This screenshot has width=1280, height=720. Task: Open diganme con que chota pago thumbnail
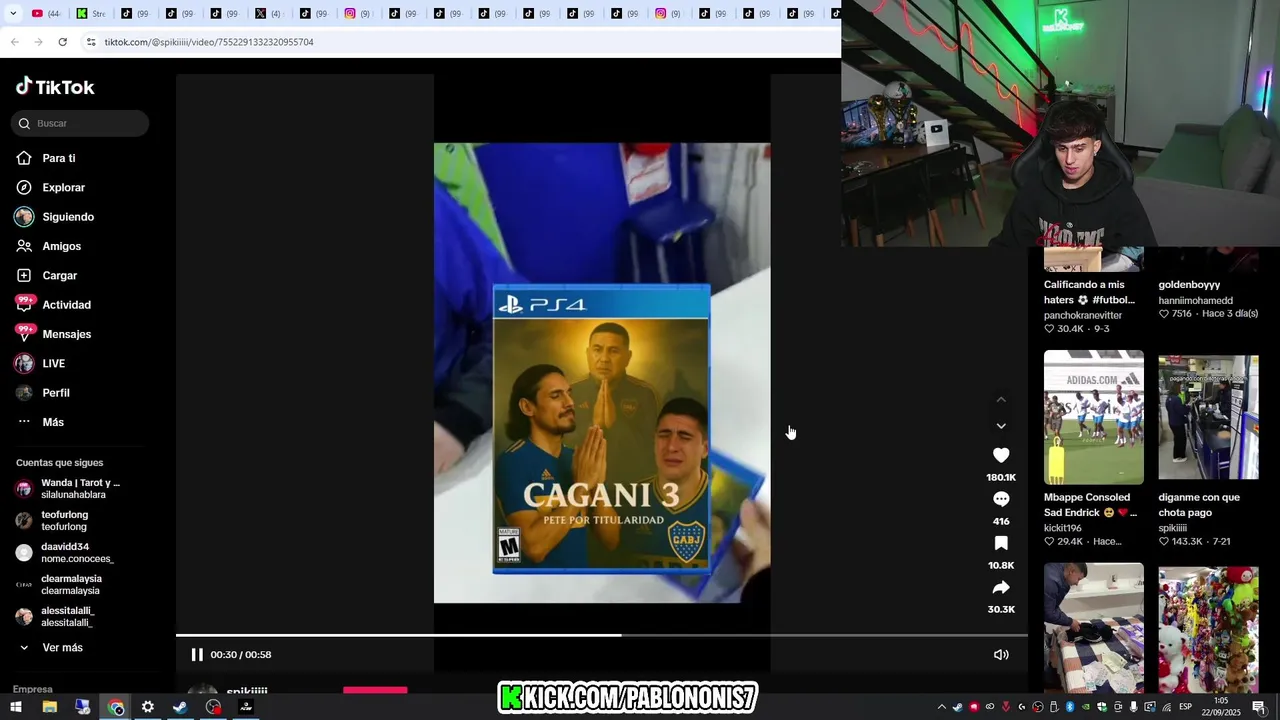tap(1208, 417)
